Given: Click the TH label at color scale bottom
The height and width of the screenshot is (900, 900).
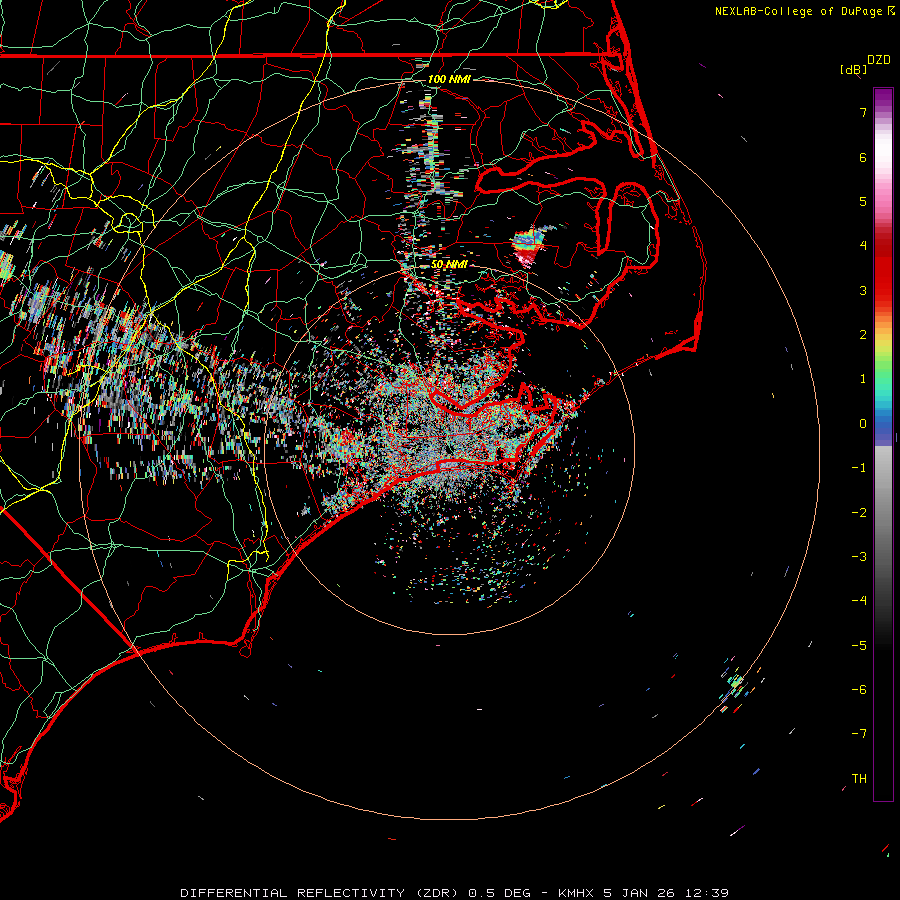Looking at the screenshot, I should [x=859, y=778].
